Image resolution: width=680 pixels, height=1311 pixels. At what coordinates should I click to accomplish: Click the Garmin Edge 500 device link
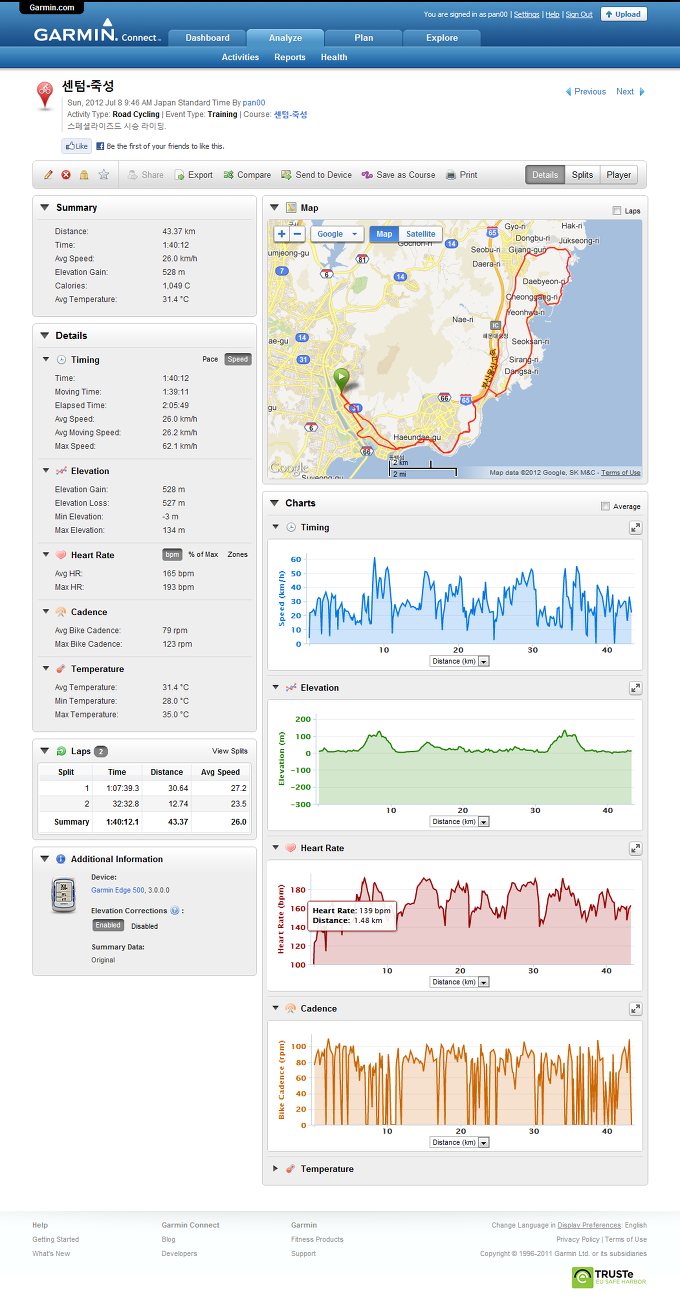[x=118, y=889]
